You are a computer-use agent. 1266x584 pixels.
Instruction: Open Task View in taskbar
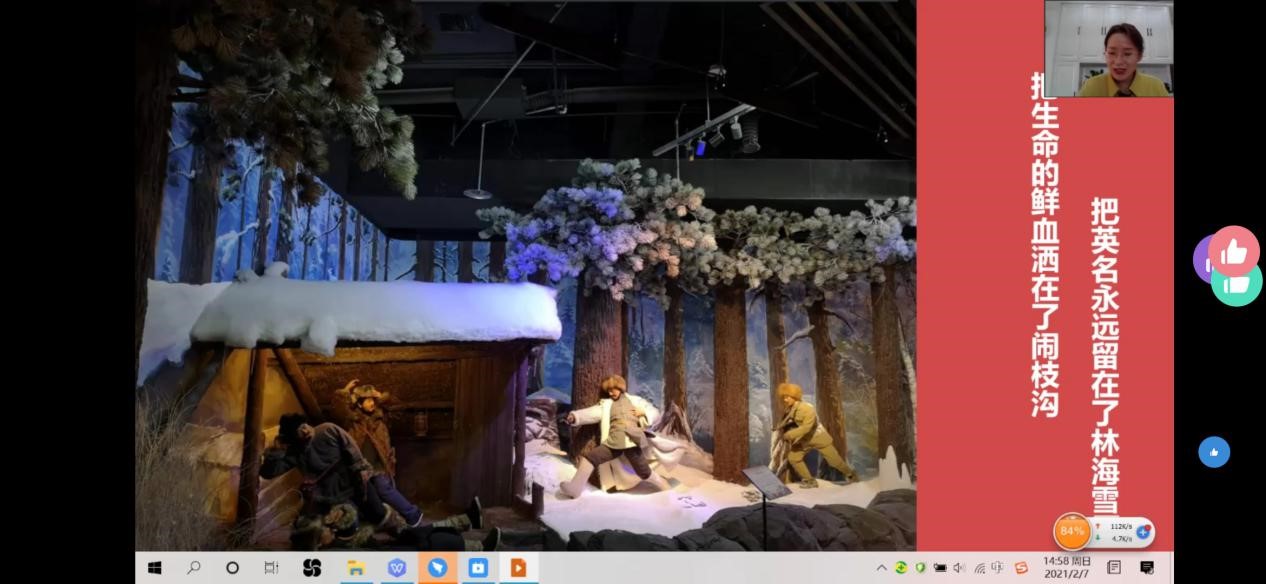(271, 568)
